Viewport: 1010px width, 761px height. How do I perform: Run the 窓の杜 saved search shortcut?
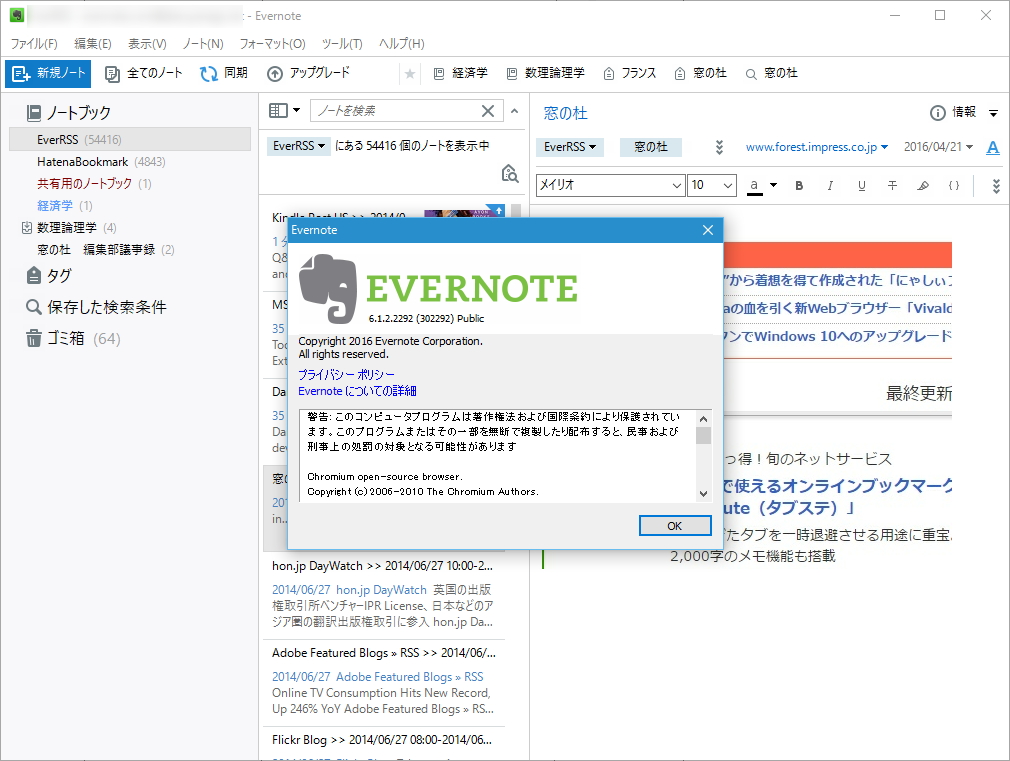772,73
